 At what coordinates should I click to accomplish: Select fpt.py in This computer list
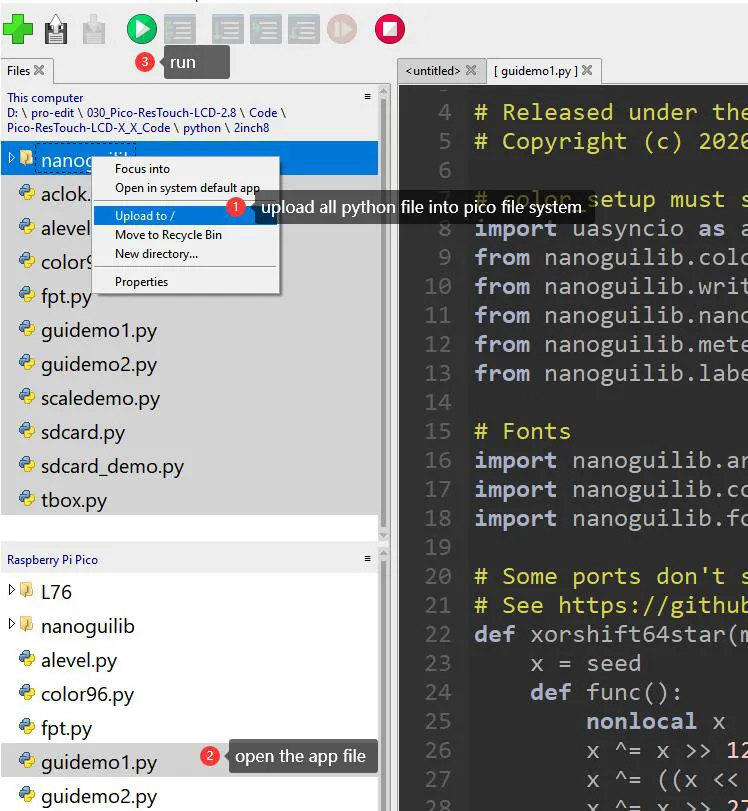click(x=66, y=296)
